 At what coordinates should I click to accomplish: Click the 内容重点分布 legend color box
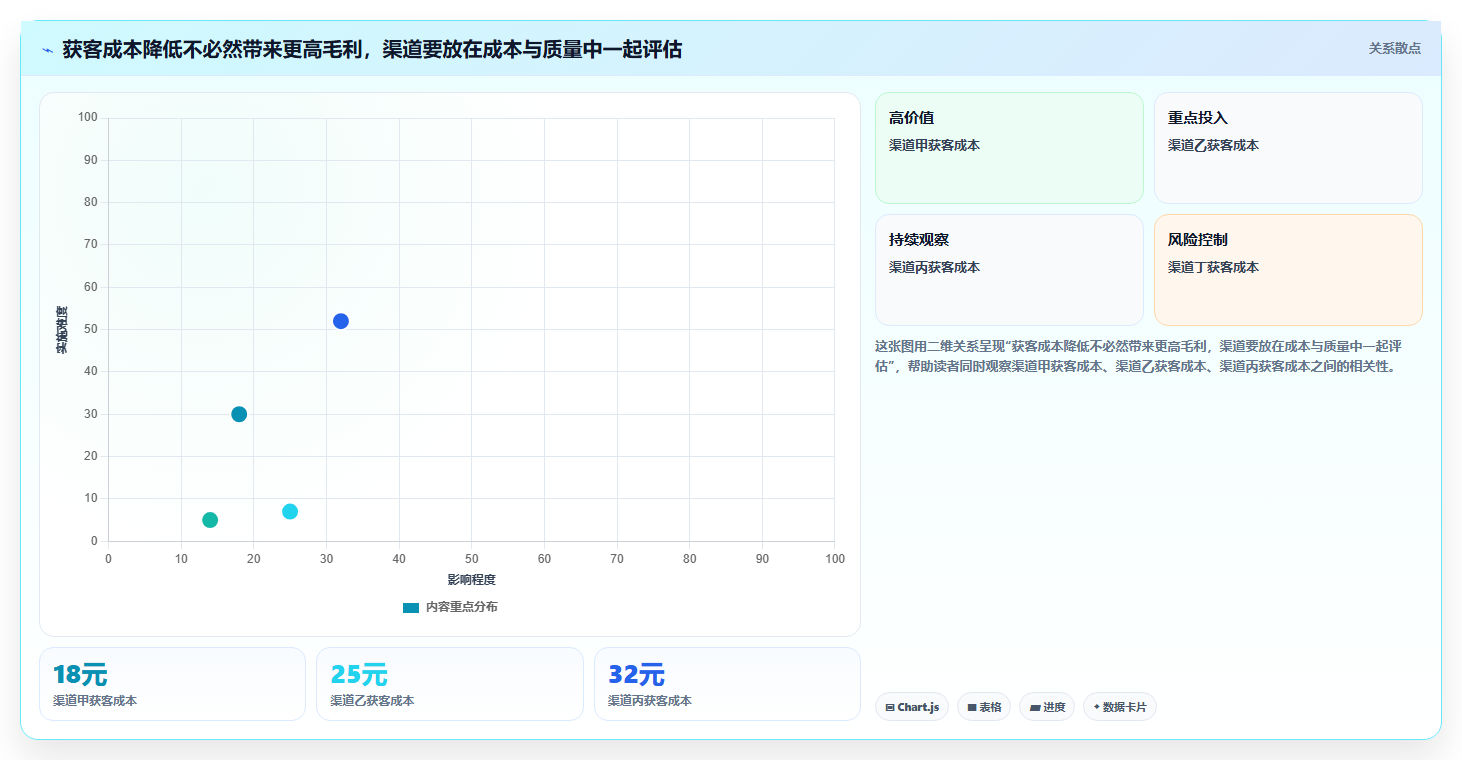411,607
